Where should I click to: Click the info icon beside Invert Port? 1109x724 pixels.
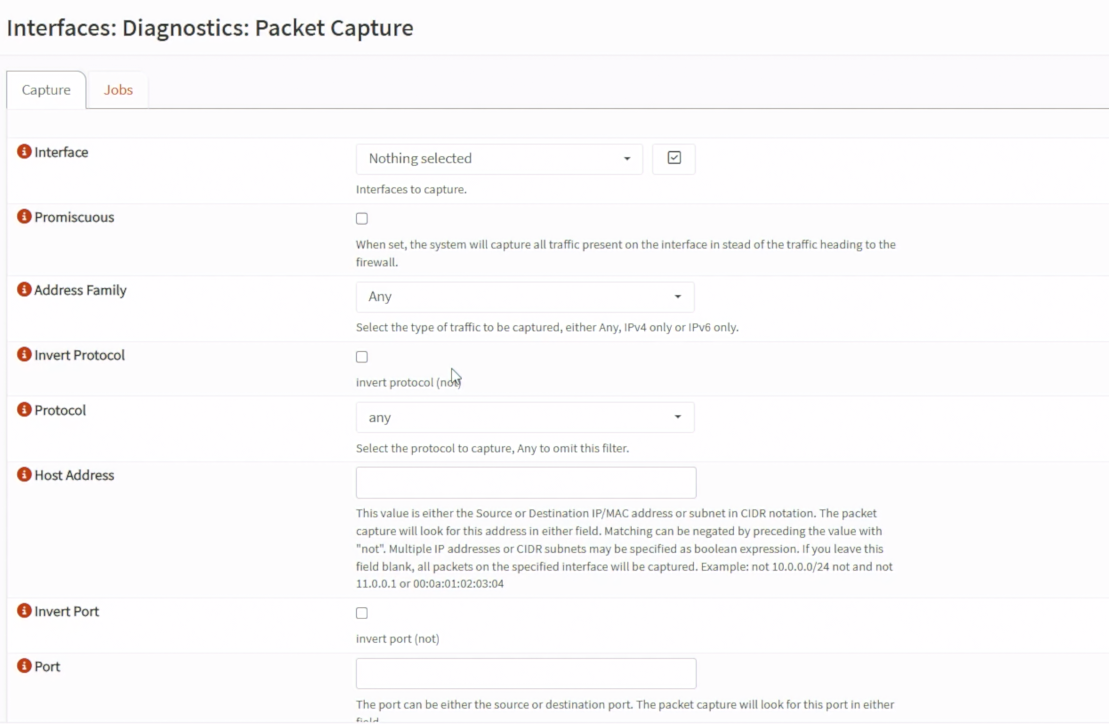pos(24,610)
